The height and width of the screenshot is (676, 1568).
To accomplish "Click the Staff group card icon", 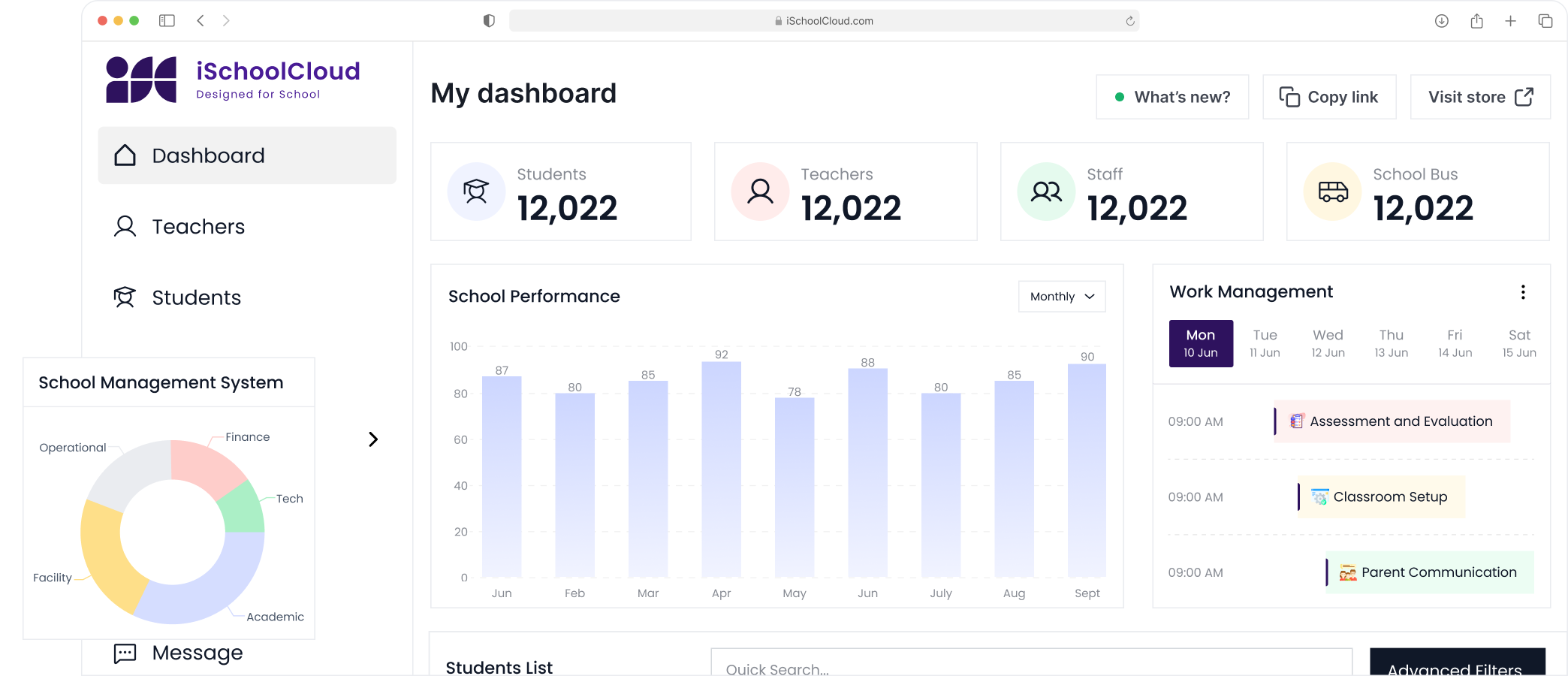I will tap(1046, 192).
